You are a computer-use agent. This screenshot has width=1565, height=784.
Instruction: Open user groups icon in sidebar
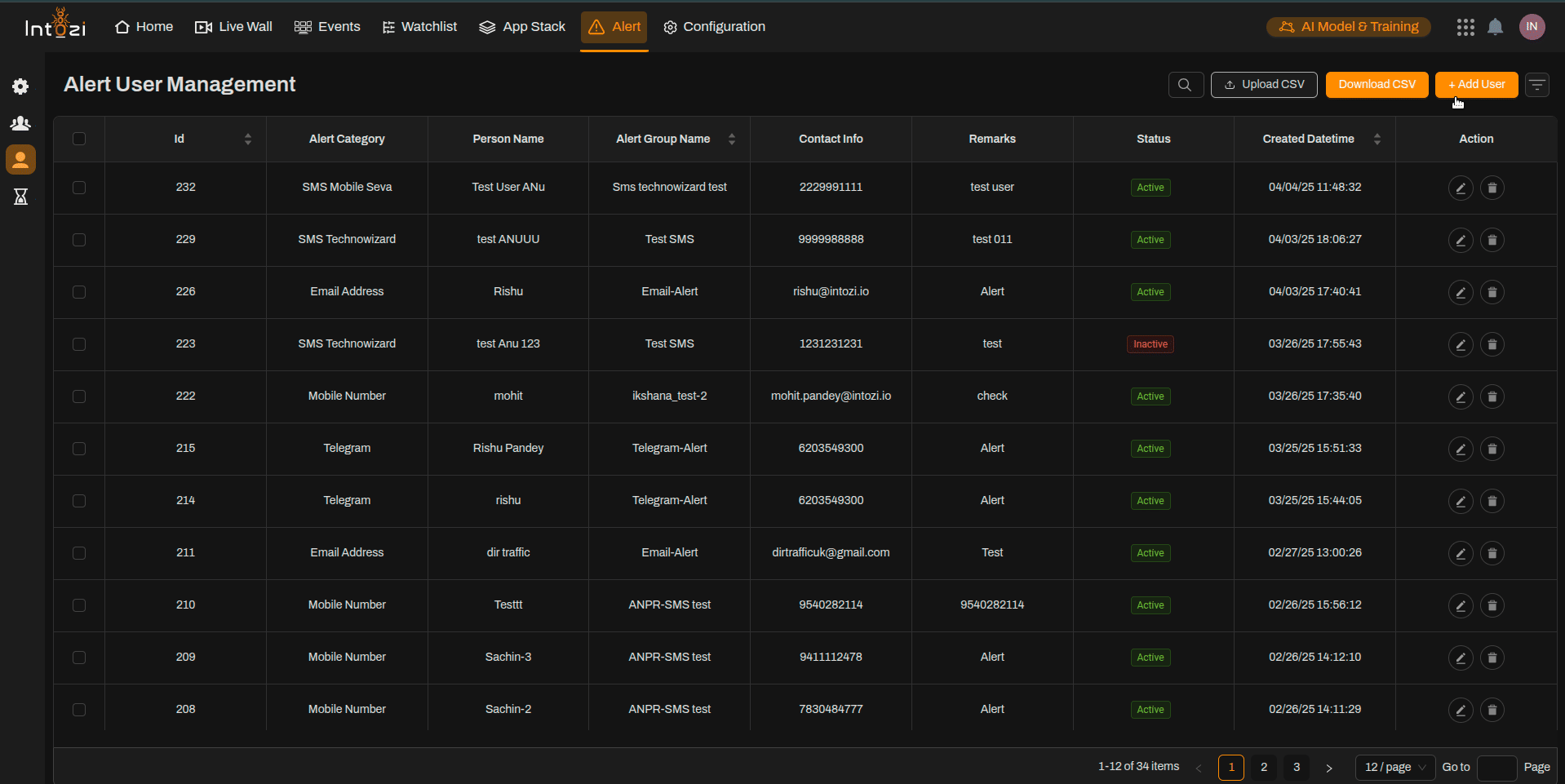tap(20, 123)
